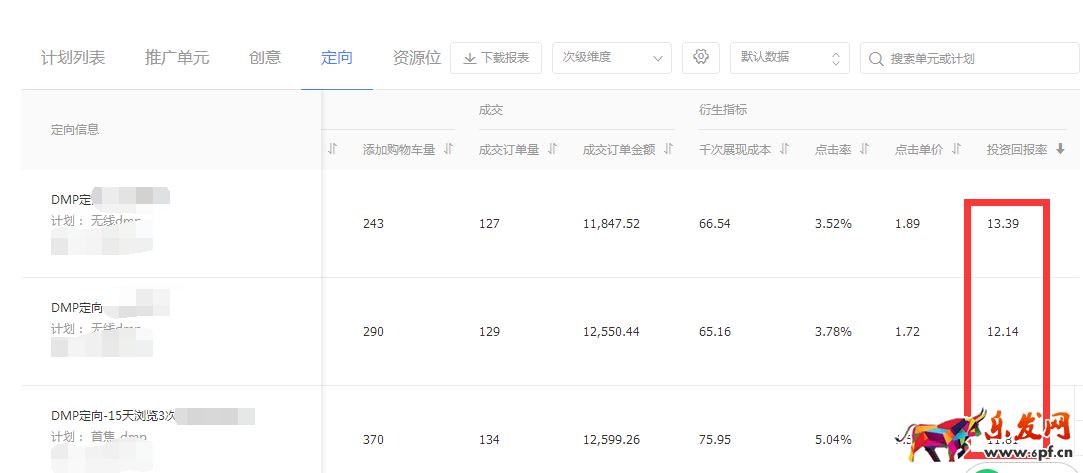Image resolution: width=1083 pixels, height=473 pixels.
Task: Sort by 点击单价 column icon
Action: coord(957,149)
